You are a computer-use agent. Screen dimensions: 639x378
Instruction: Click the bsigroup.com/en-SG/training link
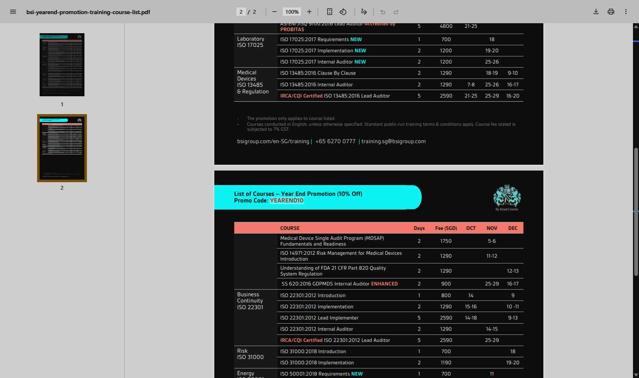[273, 141]
